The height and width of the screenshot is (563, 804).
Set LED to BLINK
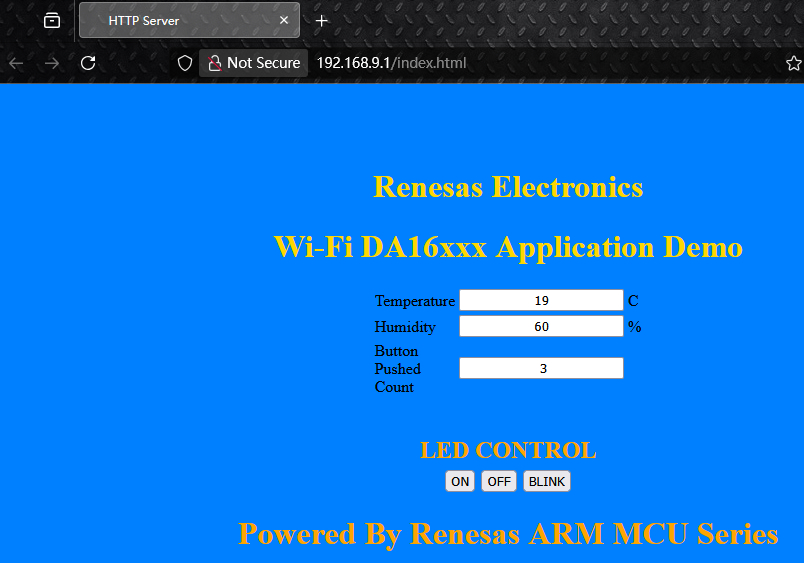tap(547, 481)
